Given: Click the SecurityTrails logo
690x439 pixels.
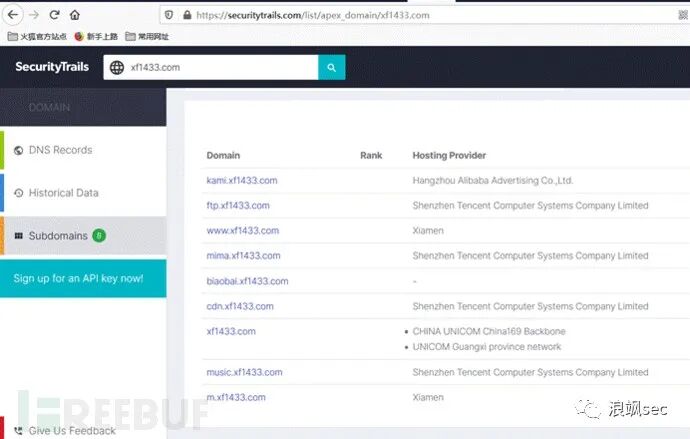Looking at the screenshot, I should click(x=52, y=67).
